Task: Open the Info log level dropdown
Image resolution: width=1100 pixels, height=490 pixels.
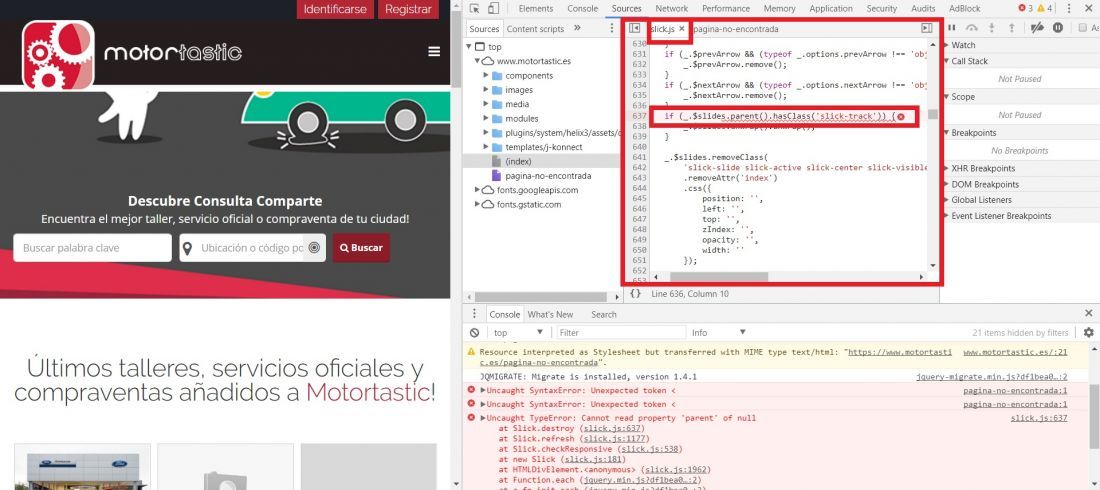Action: [719, 333]
